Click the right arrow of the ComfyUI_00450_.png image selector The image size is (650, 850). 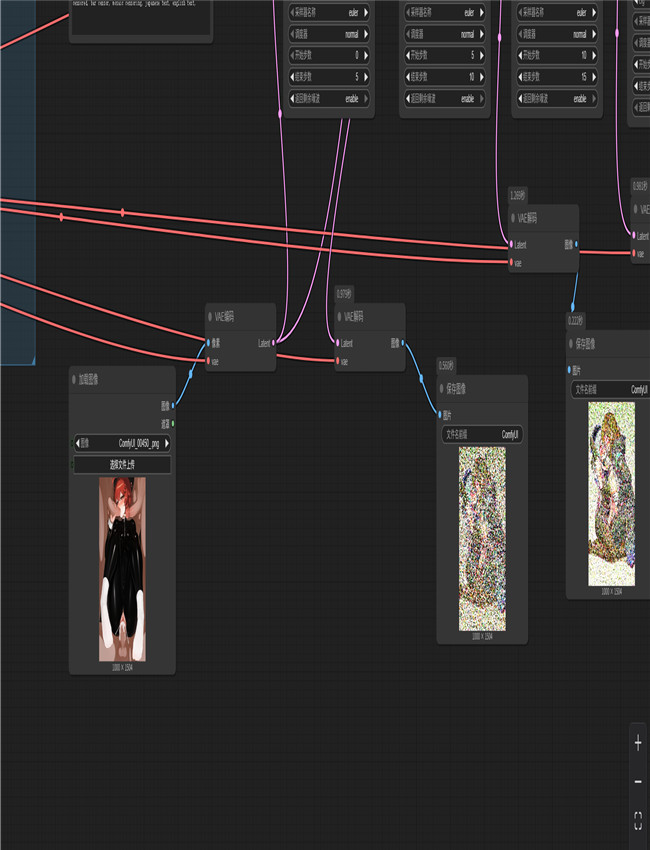tap(165, 443)
